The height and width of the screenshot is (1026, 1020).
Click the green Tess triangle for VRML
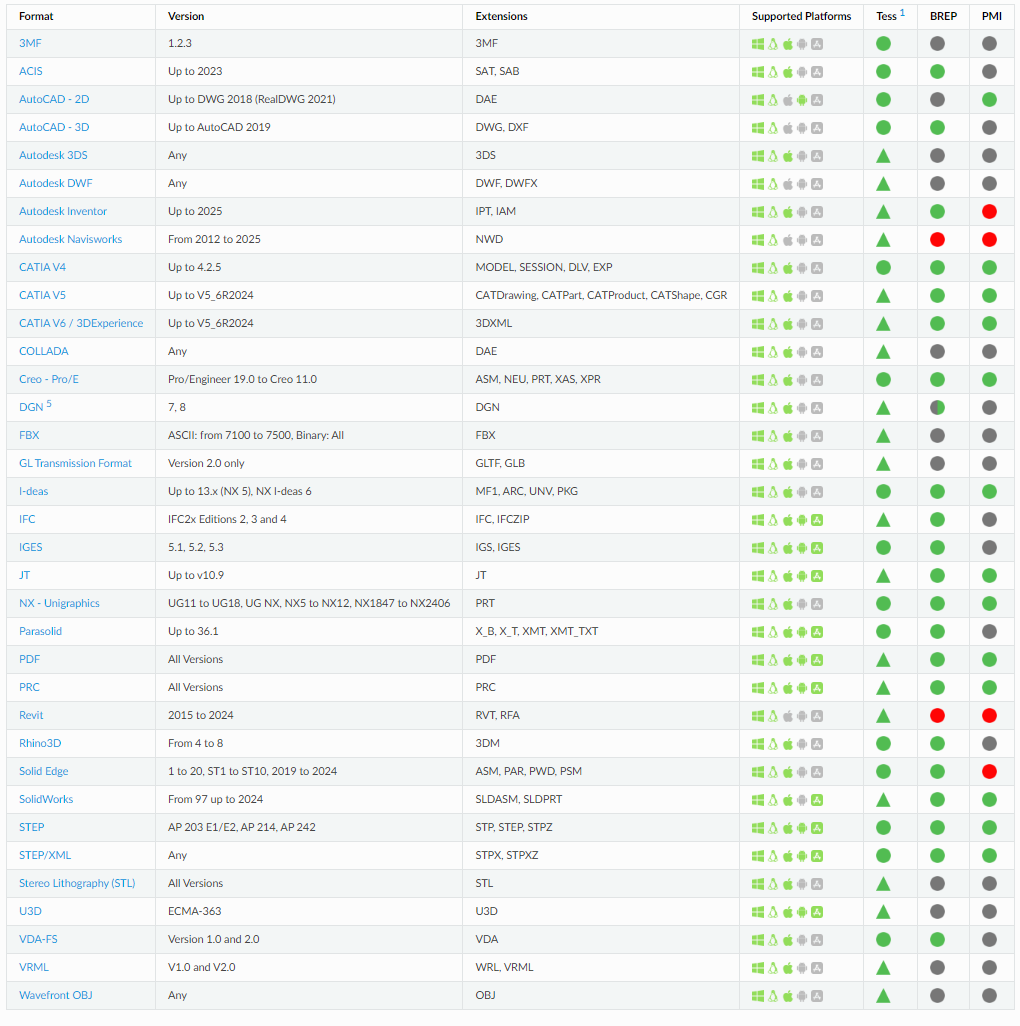point(883,968)
